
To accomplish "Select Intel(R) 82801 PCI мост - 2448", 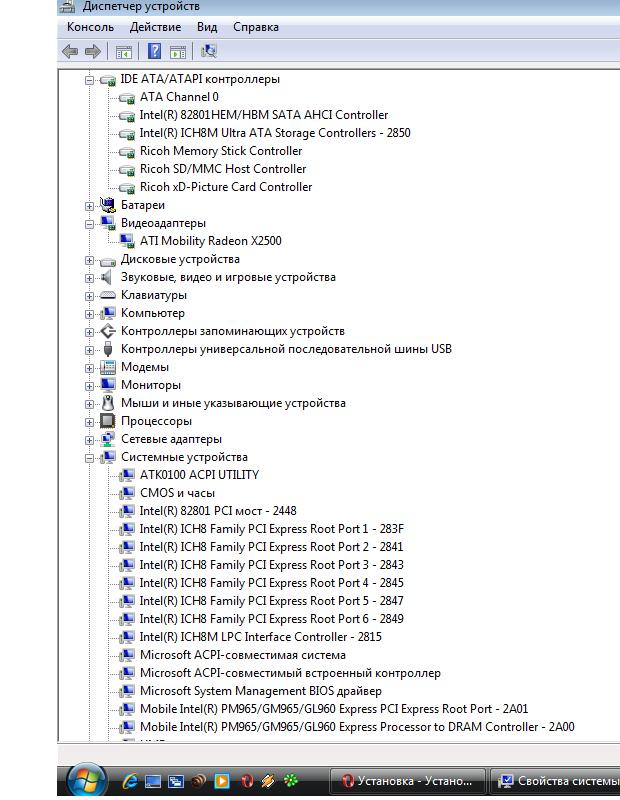I will click(218, 511).
